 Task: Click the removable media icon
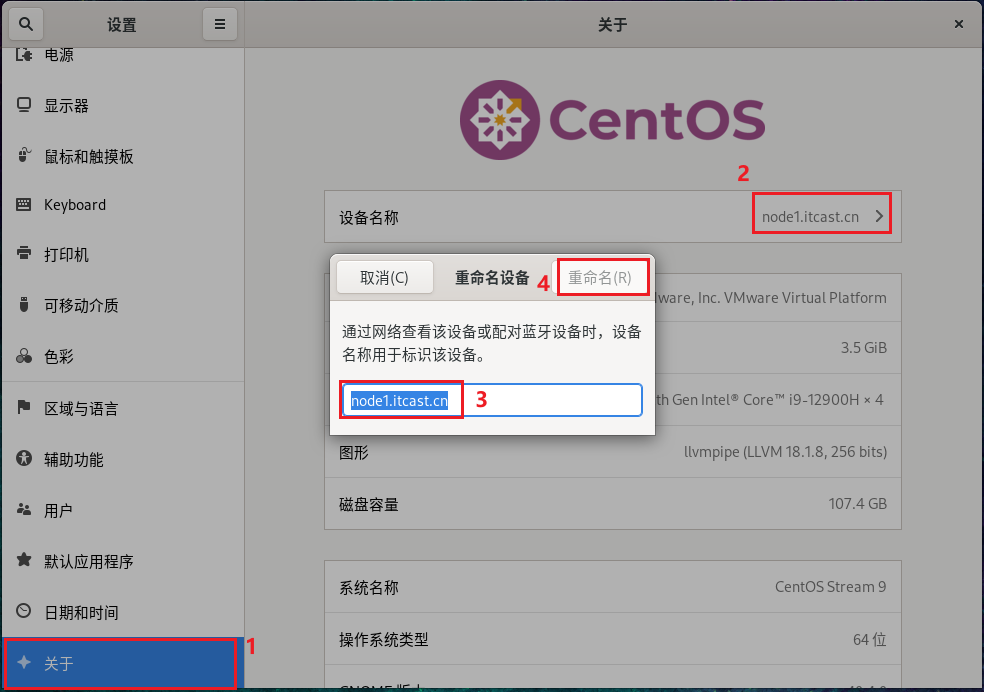tap(24, 305)
